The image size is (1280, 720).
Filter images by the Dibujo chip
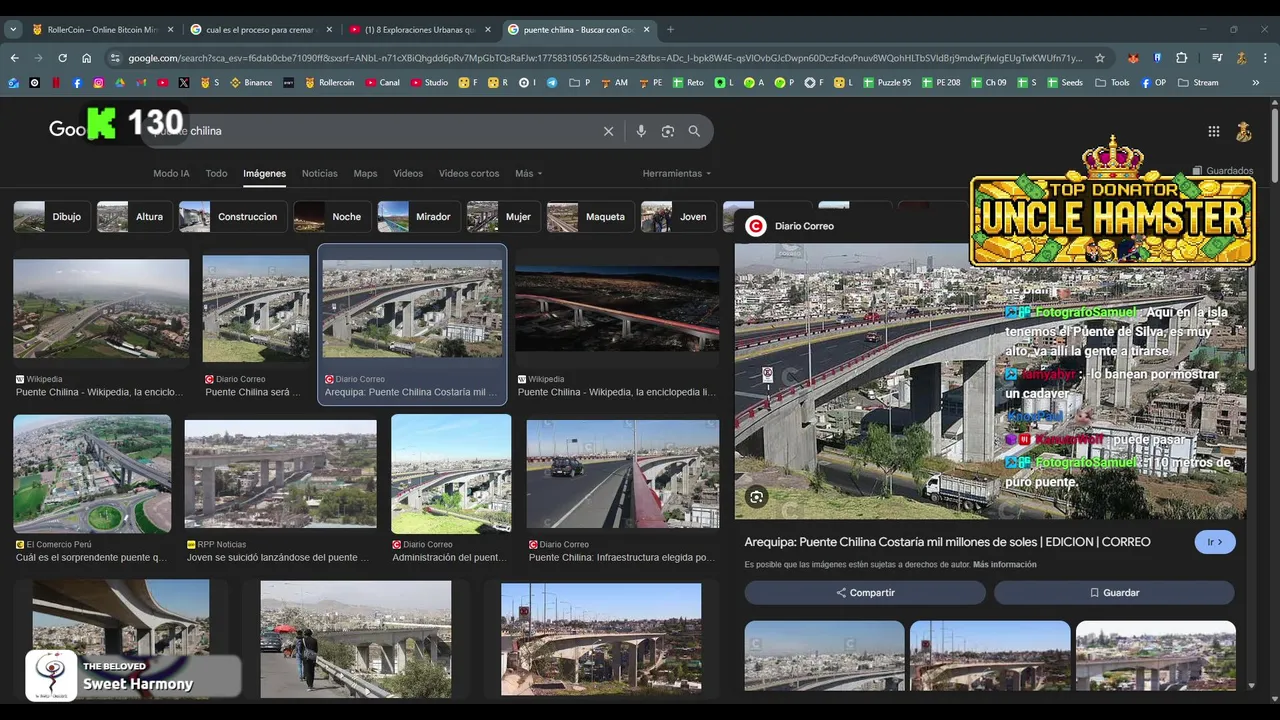click(x=52, y=217)
